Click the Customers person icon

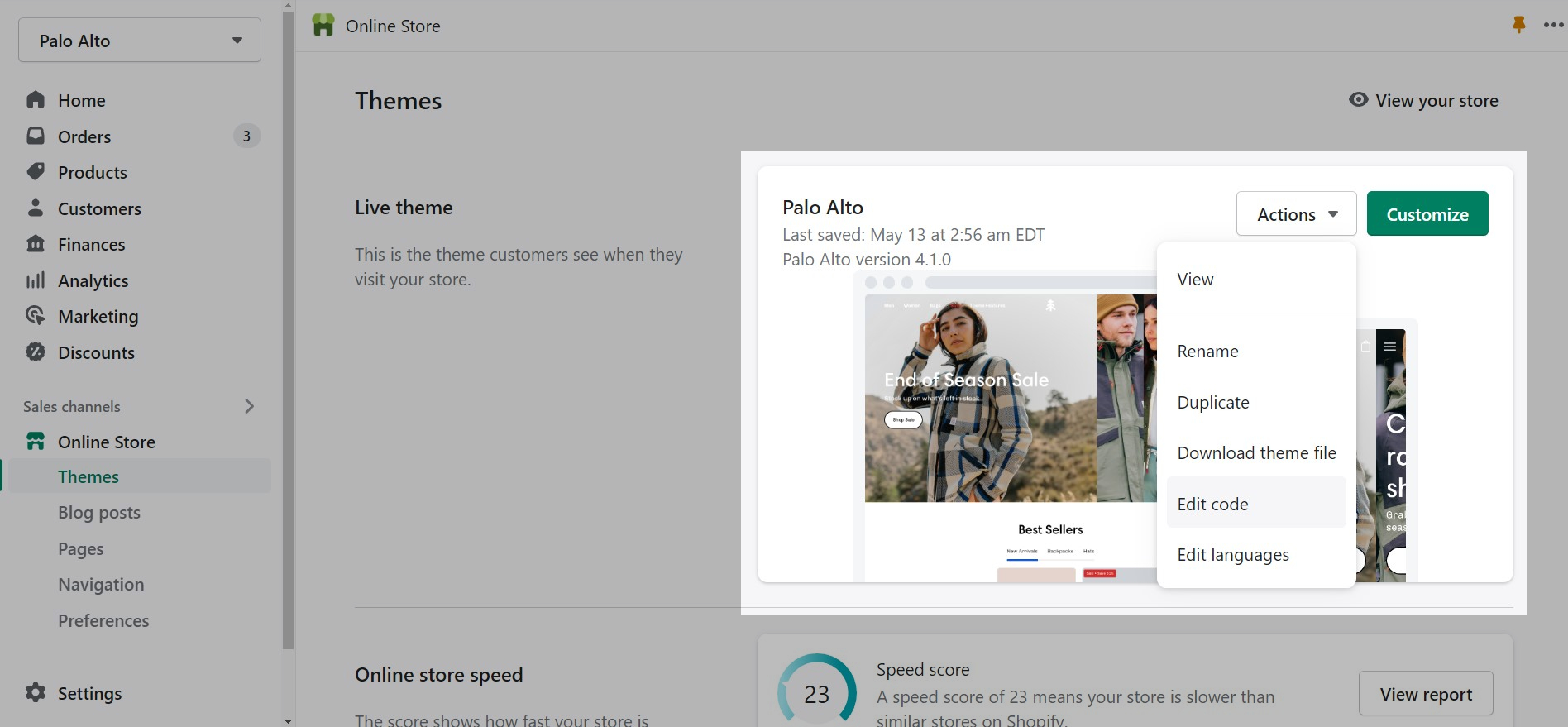[x=36, y=208]
